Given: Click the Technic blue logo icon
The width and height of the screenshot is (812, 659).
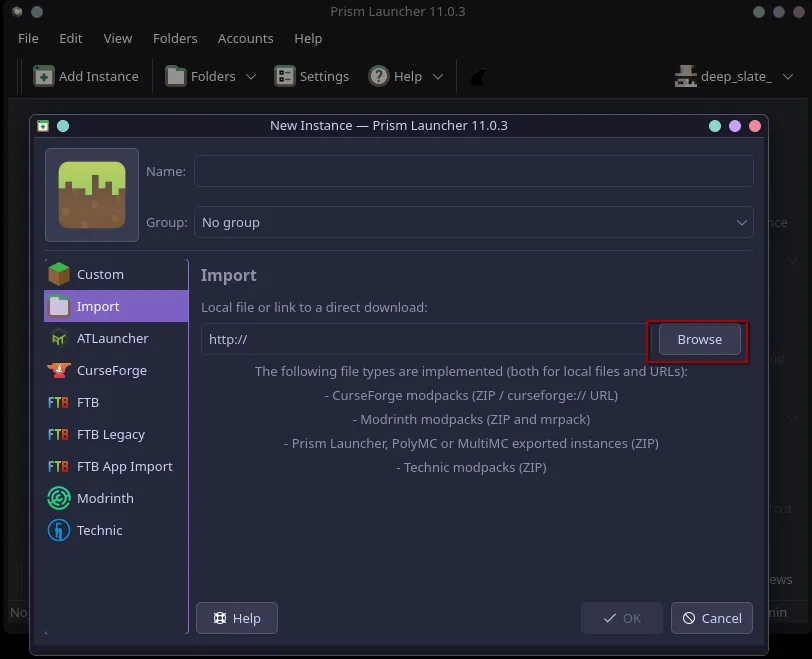Looking at the screenshot, I should click(59, 530).
